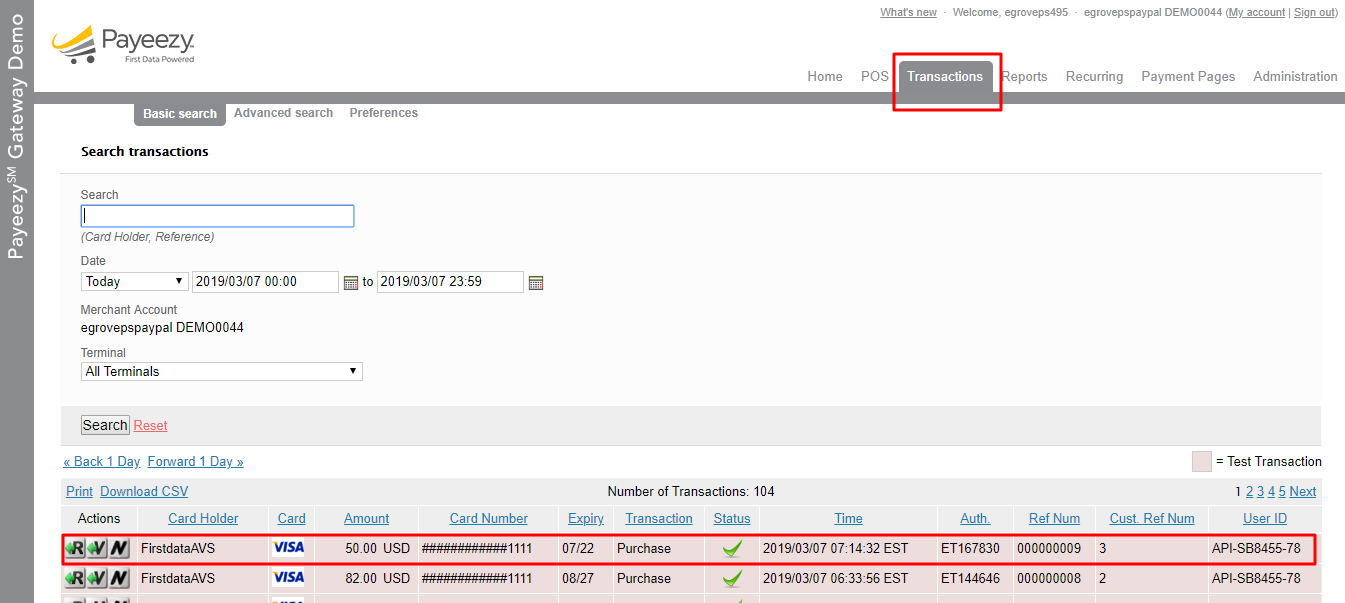Image resolution: width=1345 pixels, height=603 pixels.
Task: Click the green approved checkmark for ET144646
Action: click(732, 578)
